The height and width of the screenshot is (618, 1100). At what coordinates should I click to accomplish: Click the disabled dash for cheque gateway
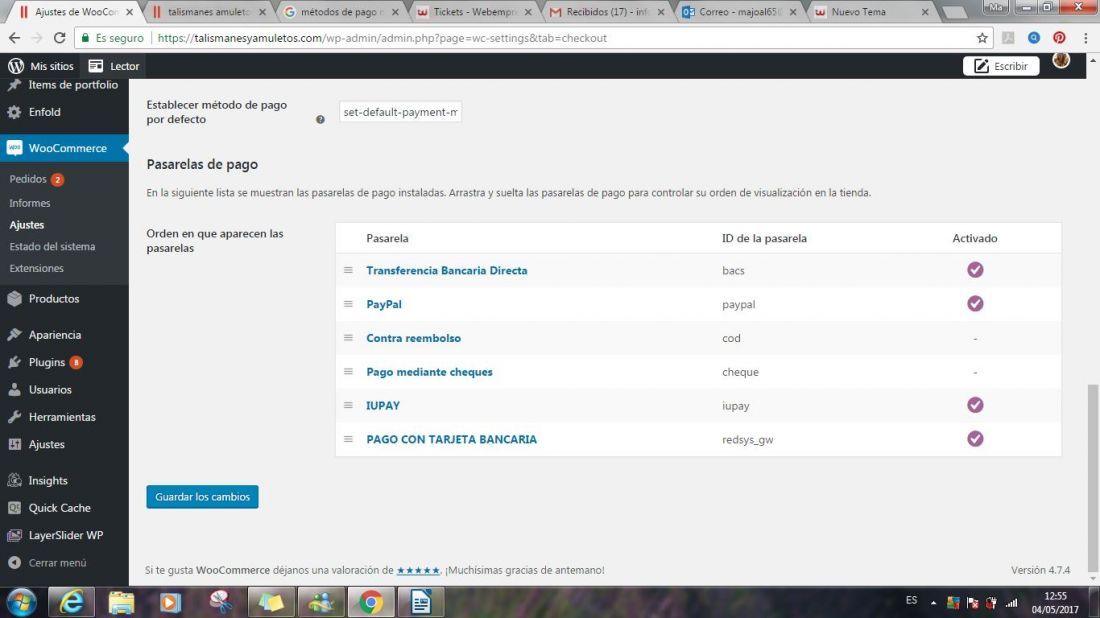click(x=975, y=372)
